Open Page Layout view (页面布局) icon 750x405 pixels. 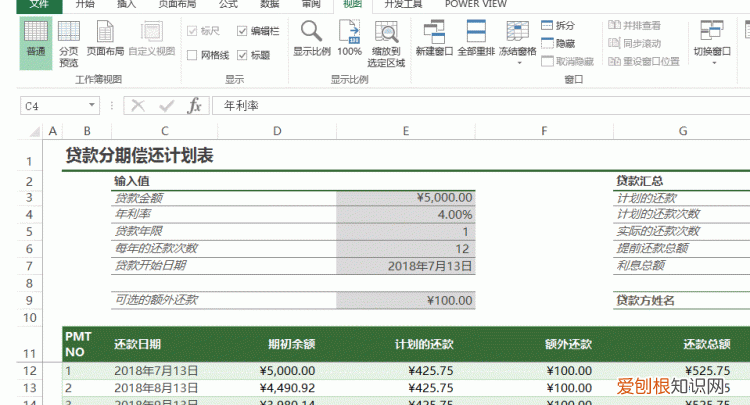[105, 39]
